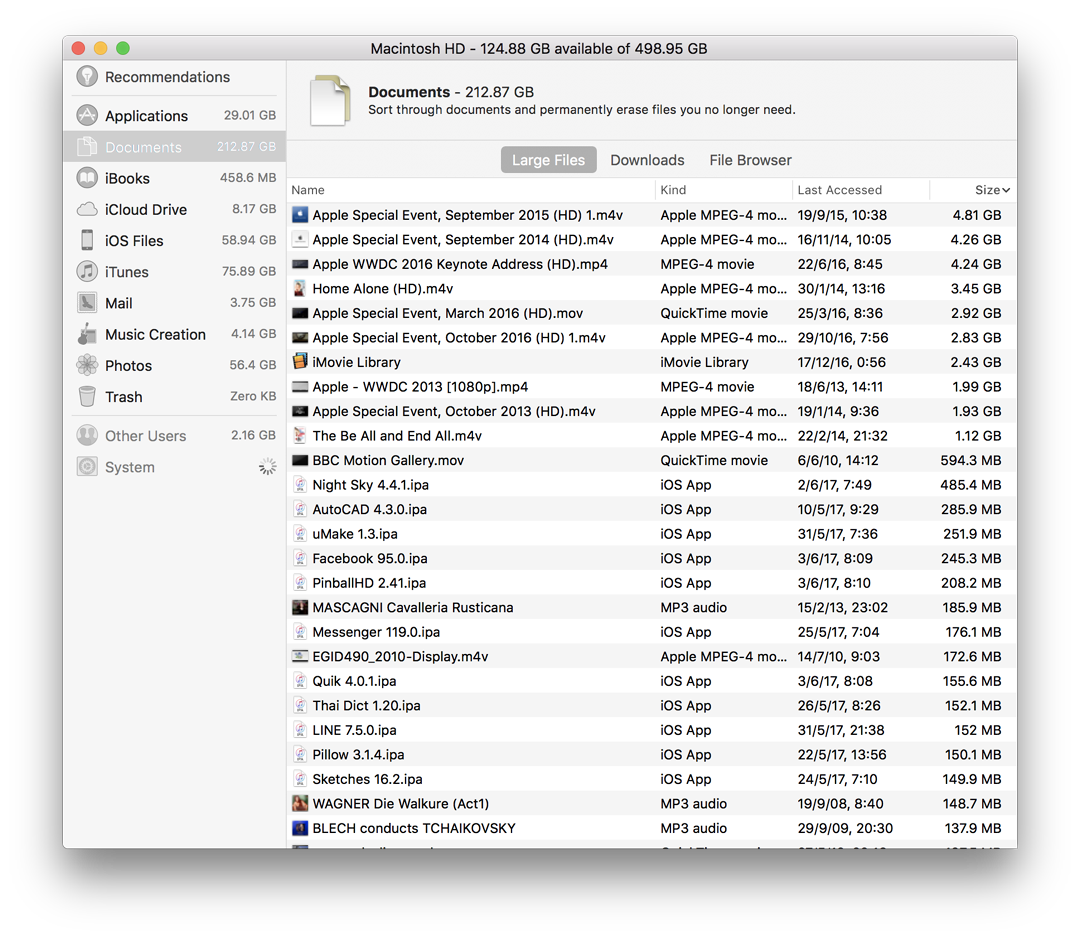
Task: Click the BBC Motion Gallery.mov file icon
Action: [x=300, y=460]
